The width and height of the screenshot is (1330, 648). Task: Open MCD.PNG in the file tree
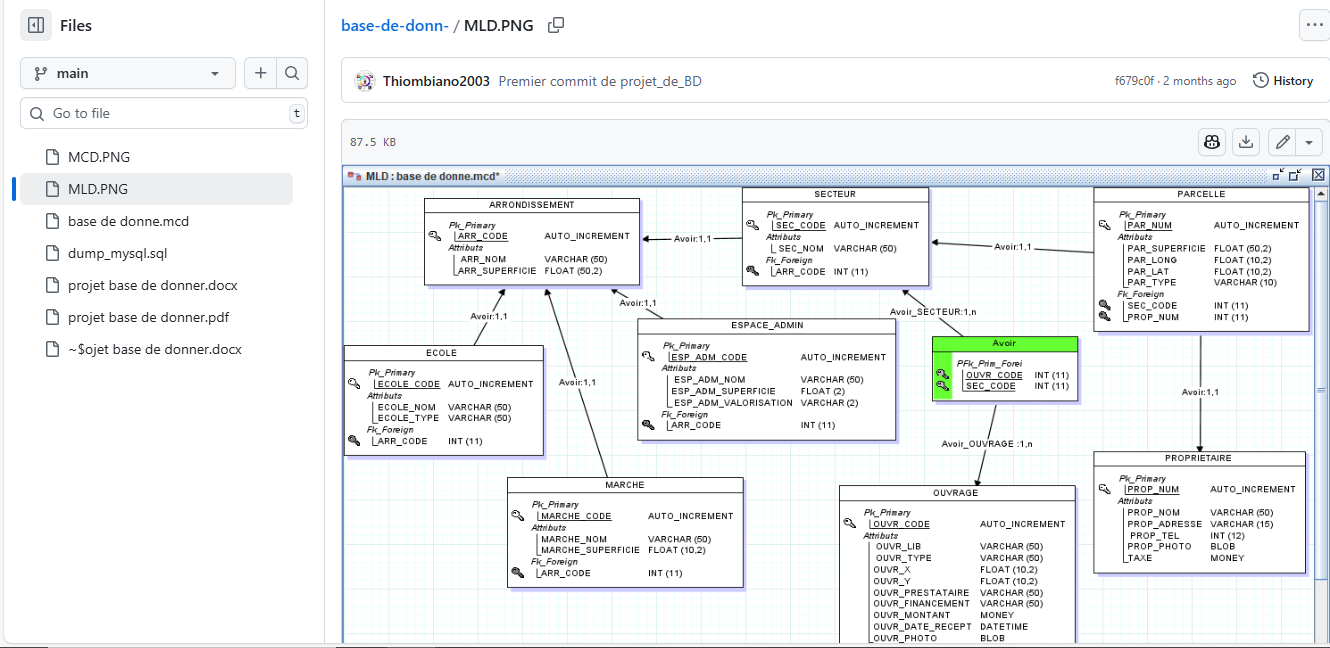click(99, 157)
